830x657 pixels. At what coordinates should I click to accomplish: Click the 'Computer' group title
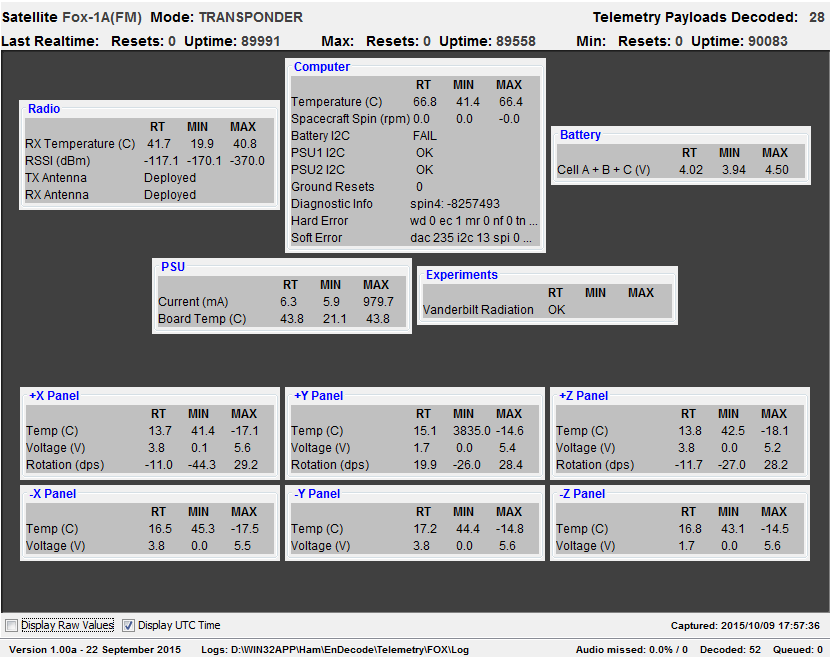pos(322,67)
